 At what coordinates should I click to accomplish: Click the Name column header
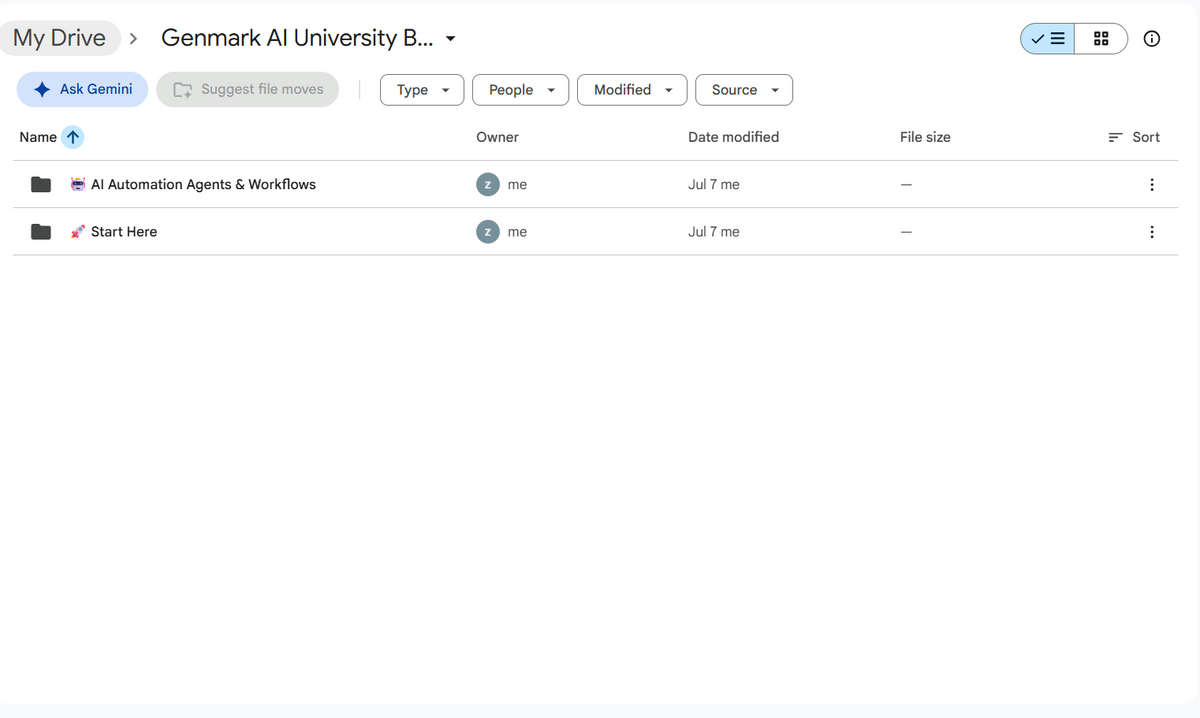38,137
